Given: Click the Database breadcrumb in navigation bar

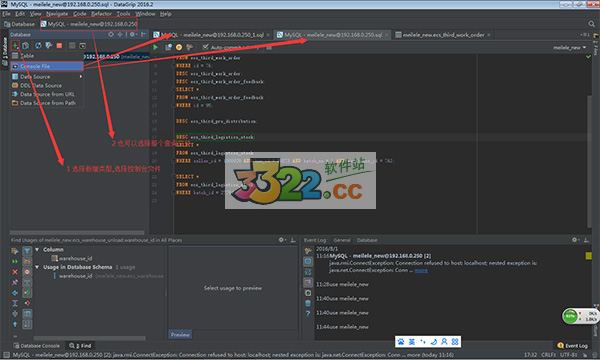Looking at the screenshot, I should pyautogui.click(x=19, y=24).
